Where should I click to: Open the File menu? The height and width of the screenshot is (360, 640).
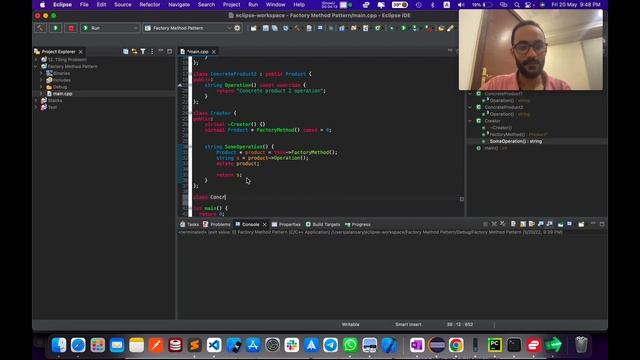(84, 4)
